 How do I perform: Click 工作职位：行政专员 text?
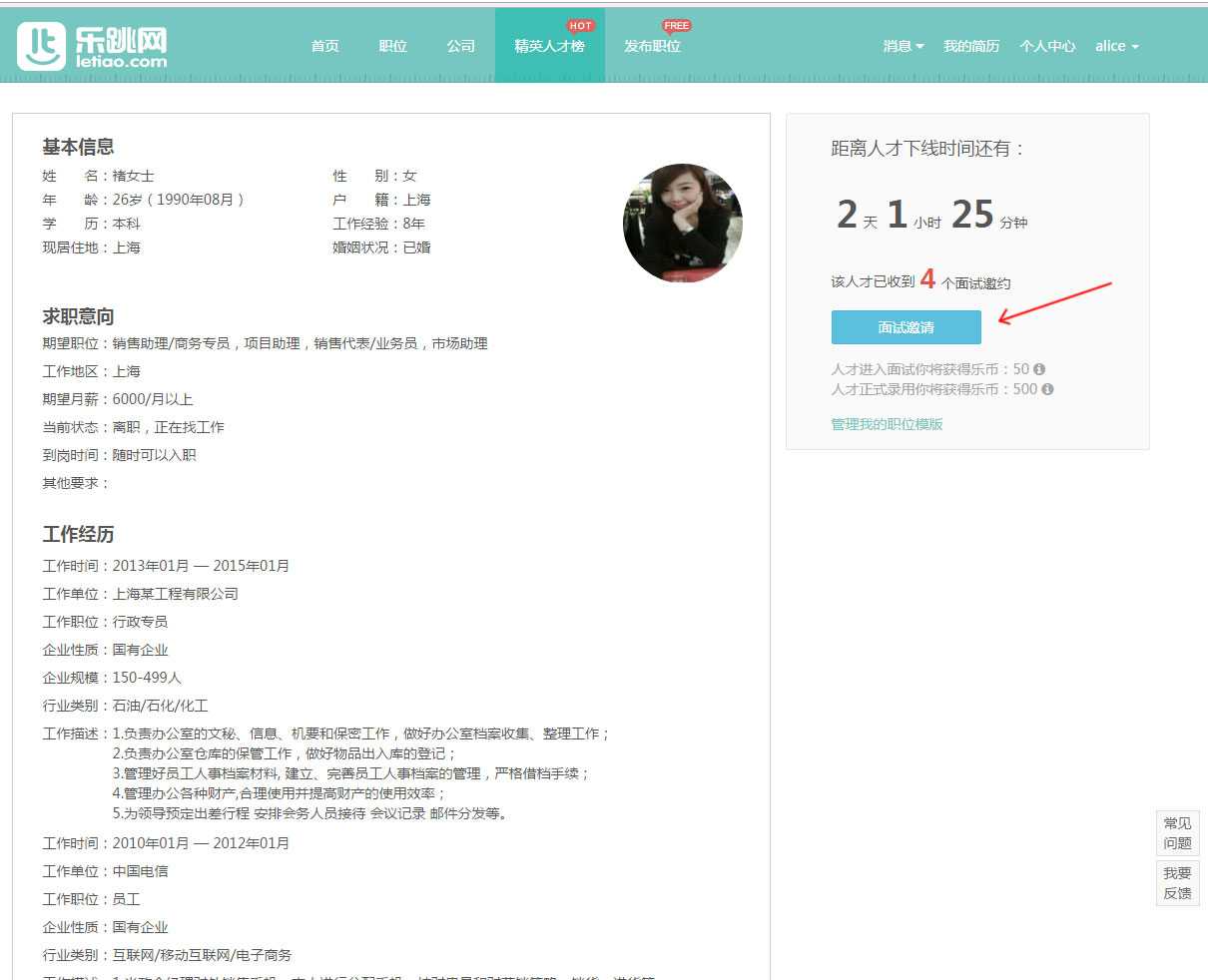point(105,622)
